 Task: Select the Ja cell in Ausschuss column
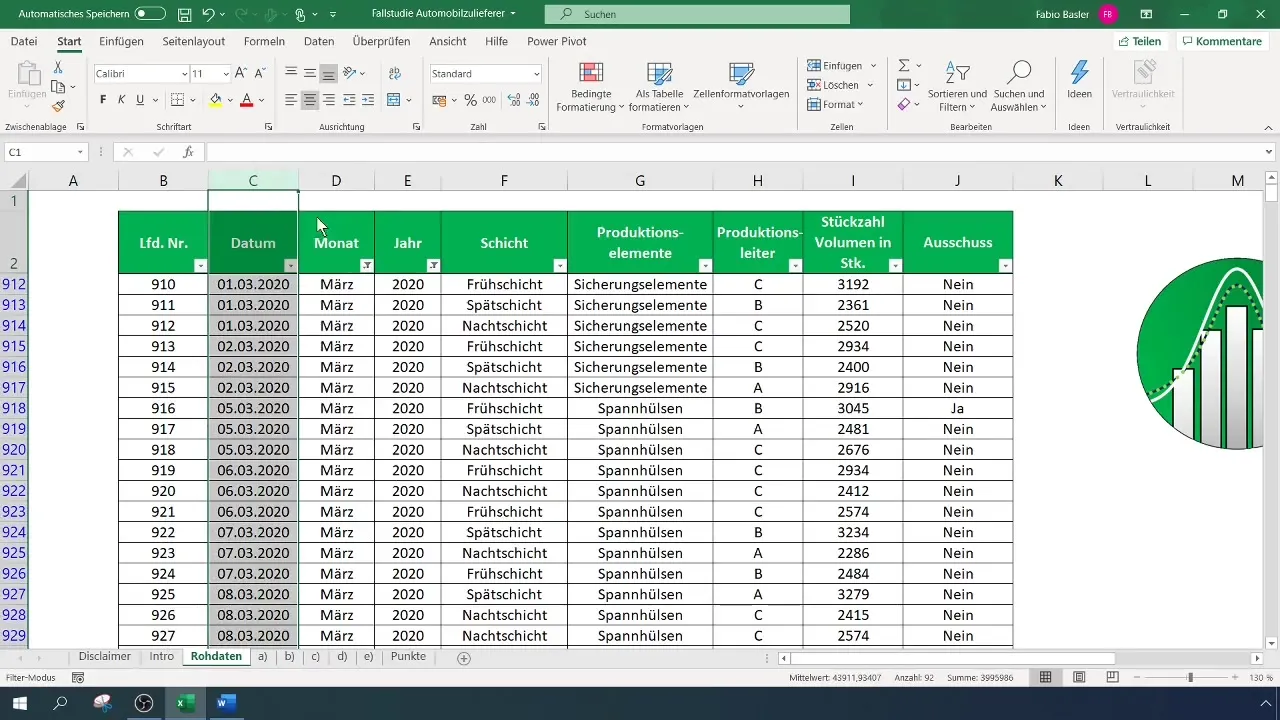coord(957,408)
